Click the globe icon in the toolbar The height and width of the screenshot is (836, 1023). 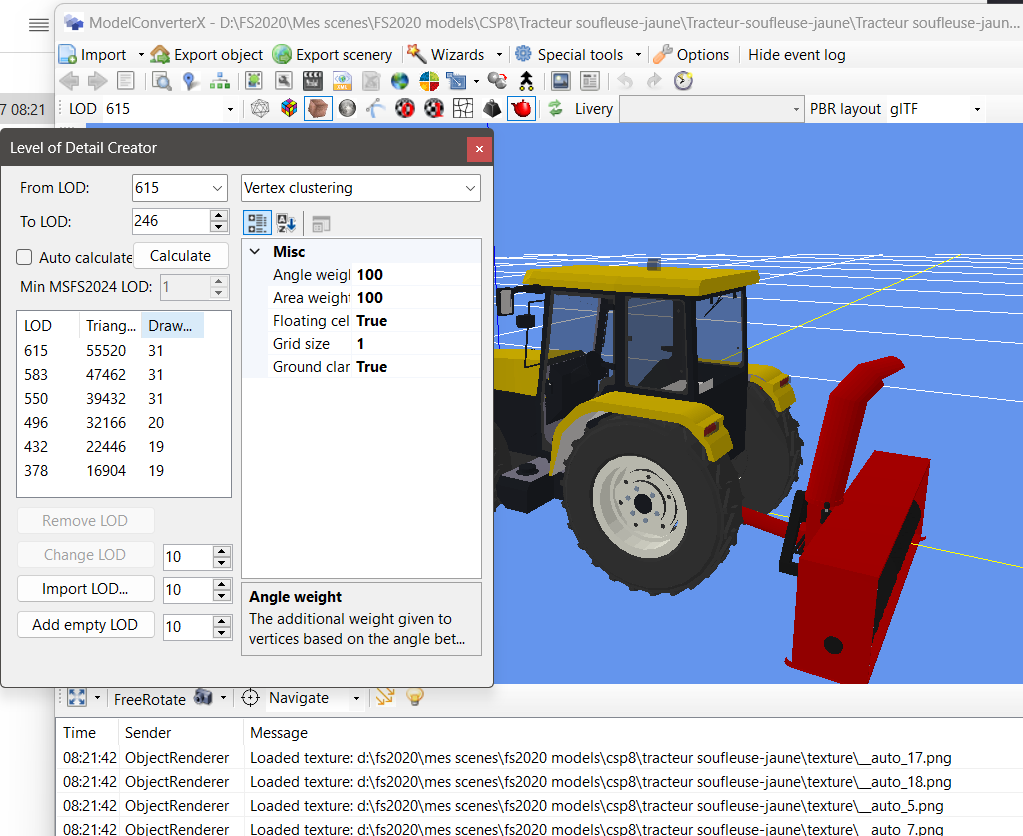pos(400,81)
